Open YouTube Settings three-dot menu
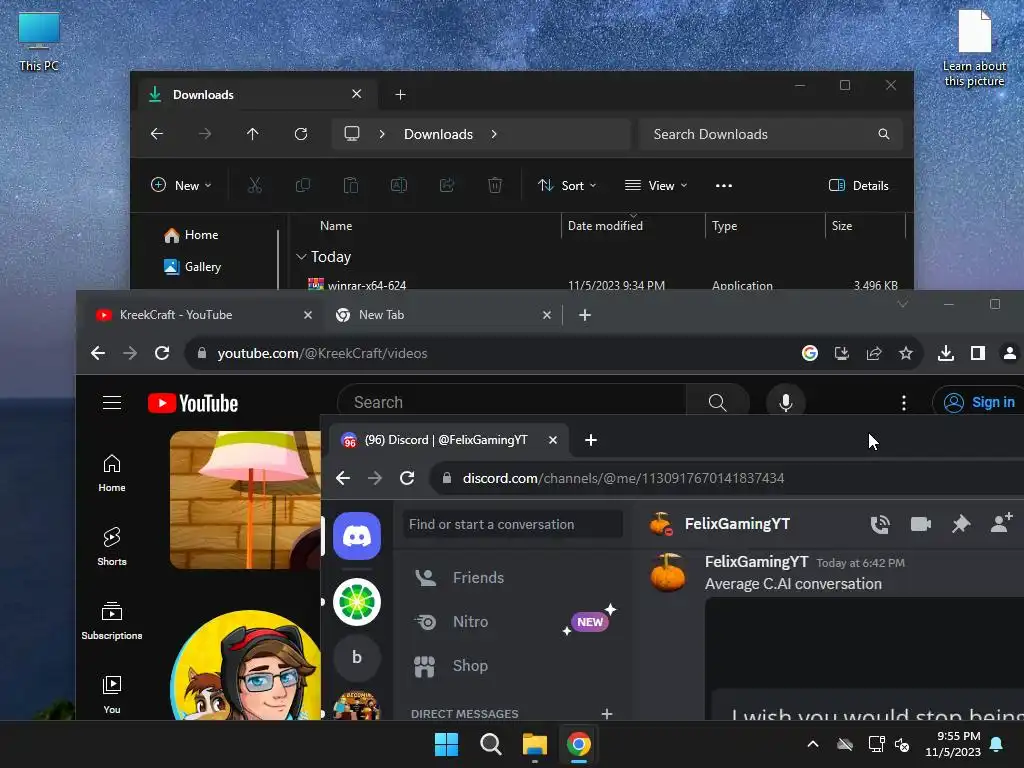 pos(904,403)
